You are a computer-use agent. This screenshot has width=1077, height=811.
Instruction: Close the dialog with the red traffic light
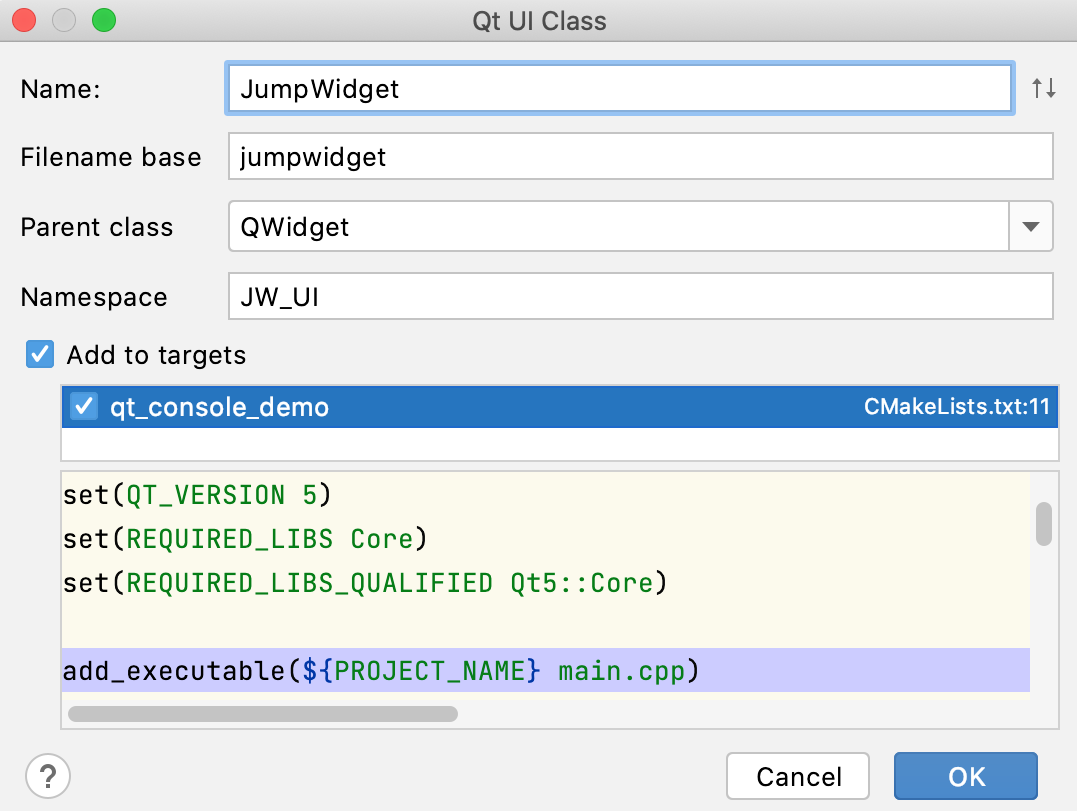coord(23,19)
